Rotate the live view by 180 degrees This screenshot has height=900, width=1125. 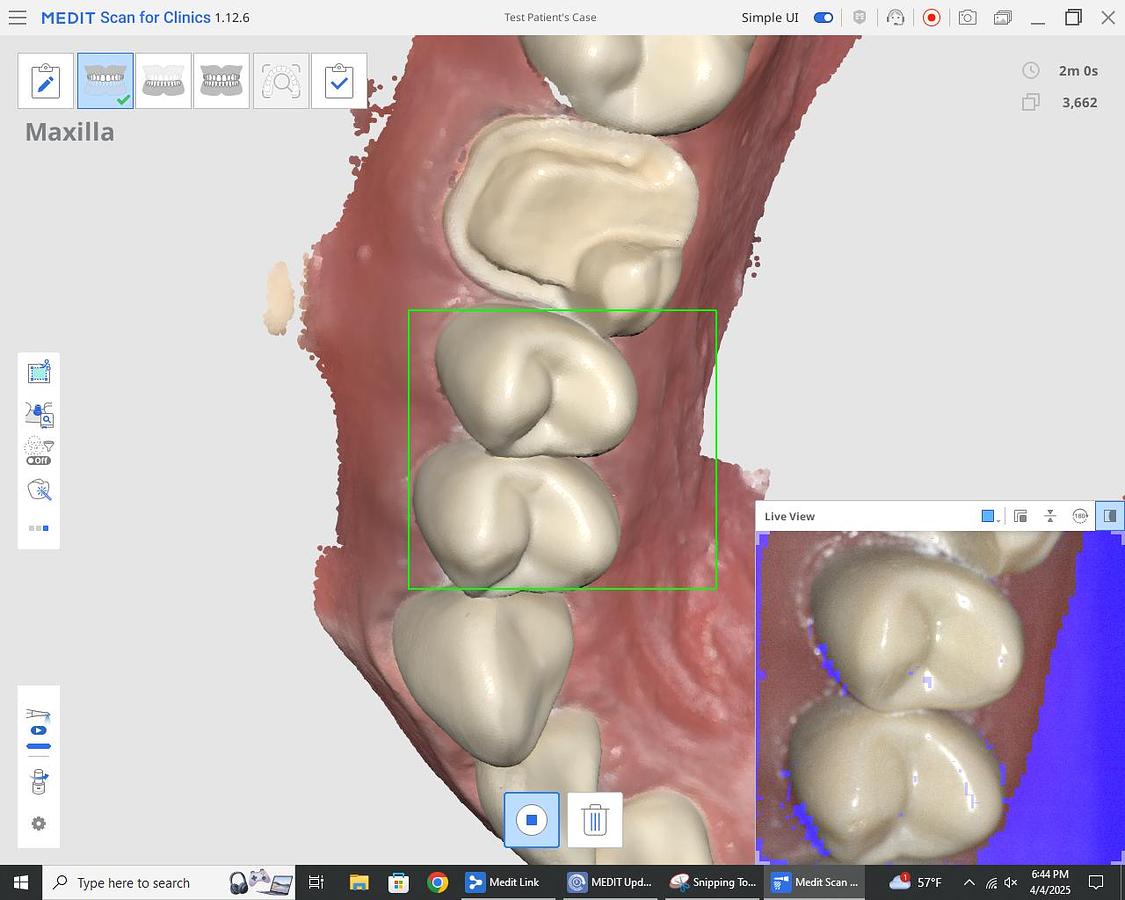(x=1080, y=516)
